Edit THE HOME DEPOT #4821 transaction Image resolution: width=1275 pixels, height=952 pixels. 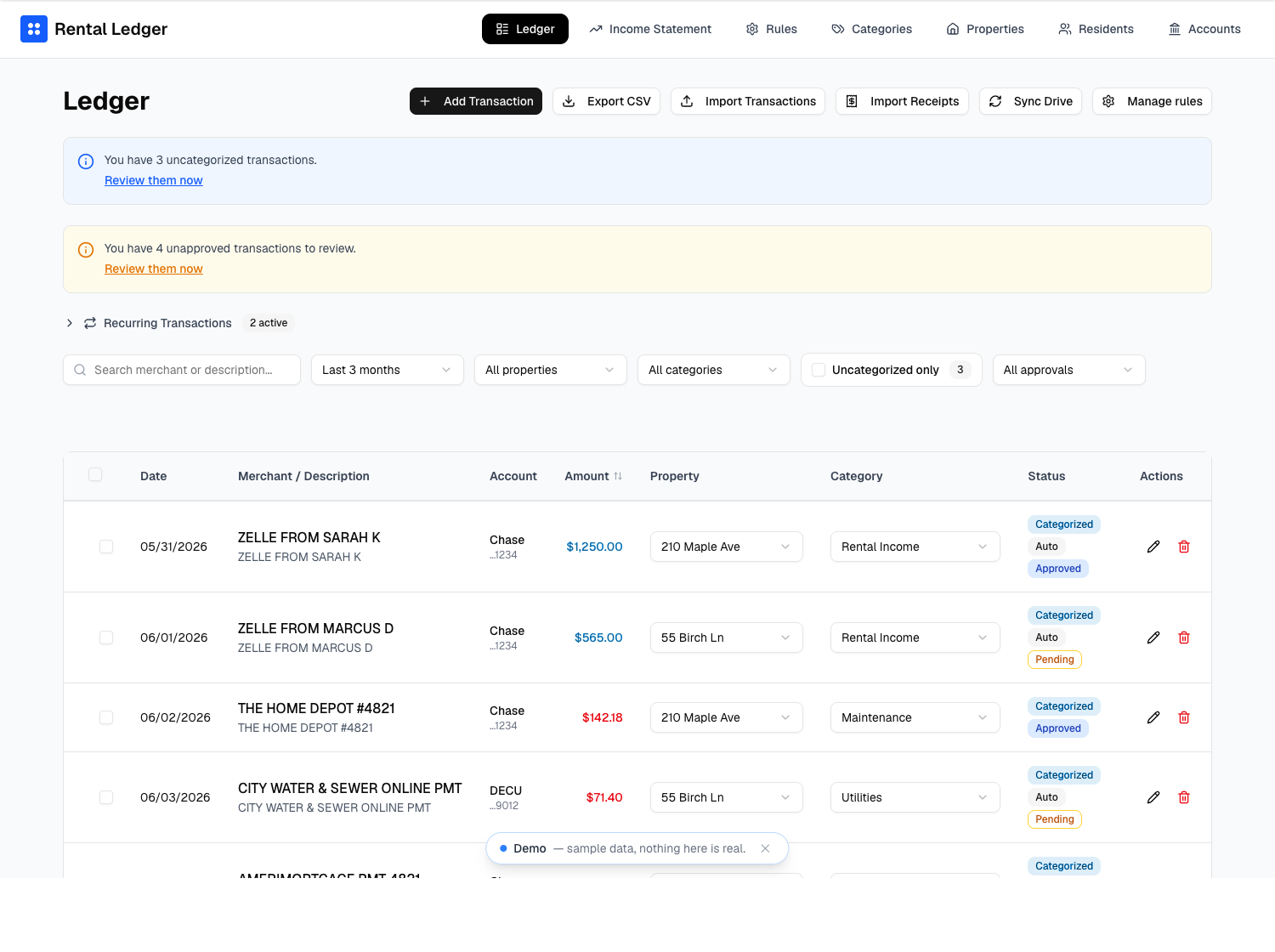click(x=1153, y=717)
